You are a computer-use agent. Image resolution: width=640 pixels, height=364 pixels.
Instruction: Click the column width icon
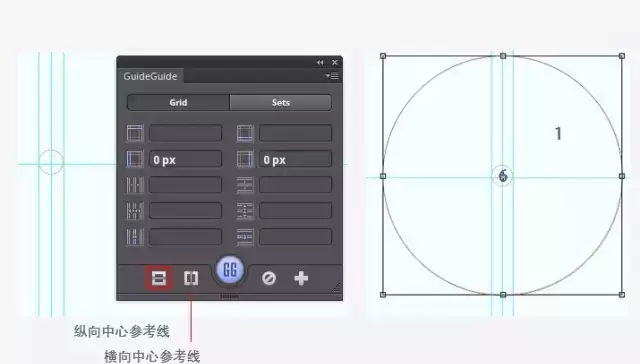[x=135, y=211]
